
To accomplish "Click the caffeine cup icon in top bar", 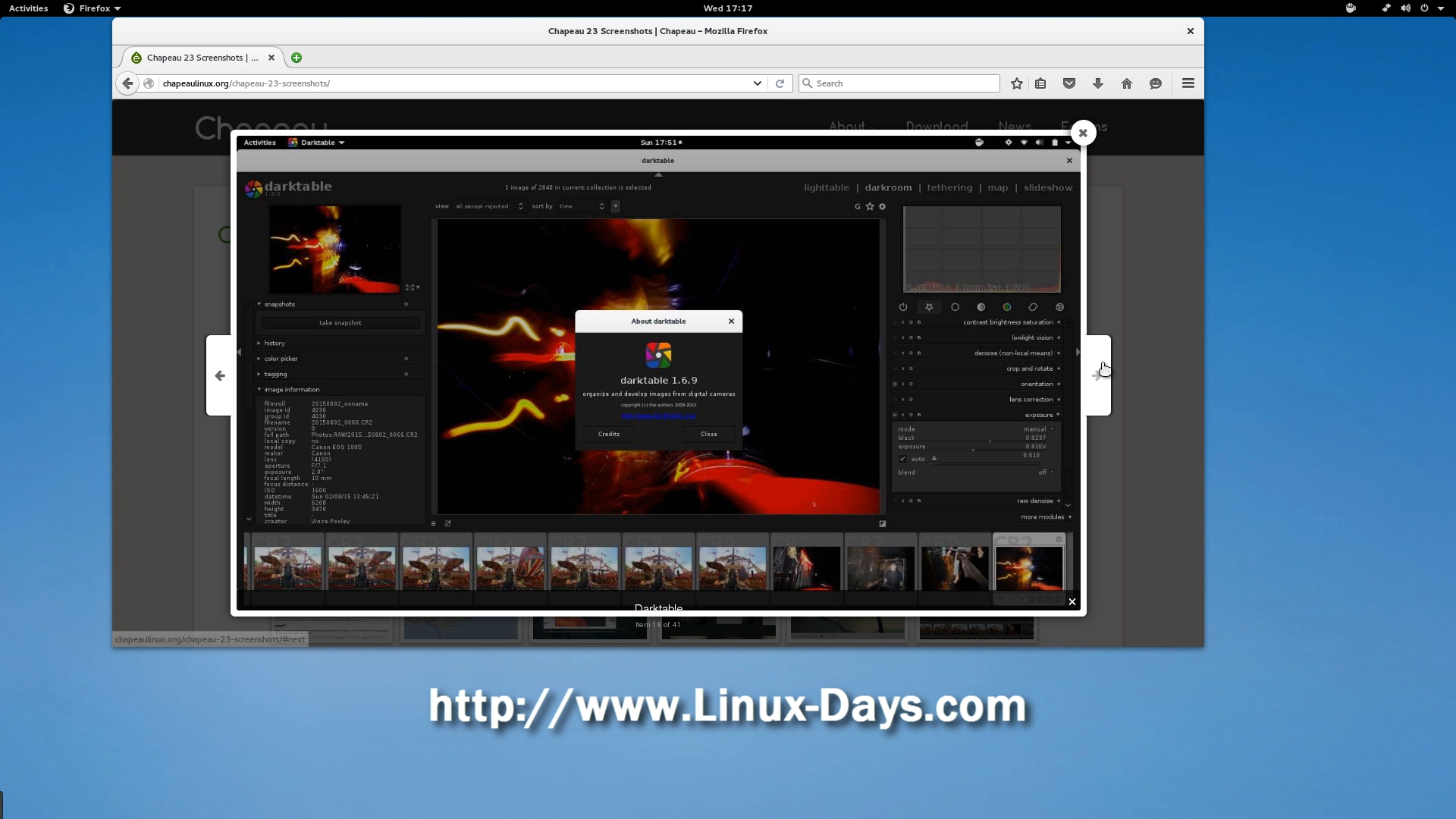I will click(1351, 8).
